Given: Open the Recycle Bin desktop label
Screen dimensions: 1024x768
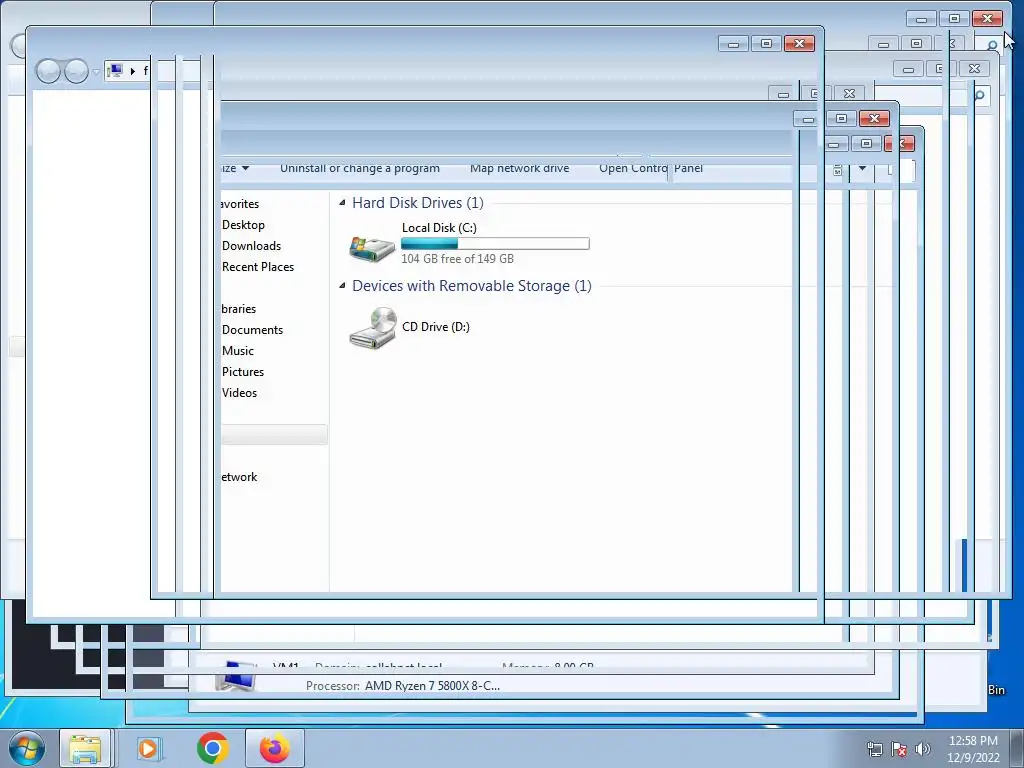Looking at the screenshot, I should pyautogui.click(x=996, y=690).
